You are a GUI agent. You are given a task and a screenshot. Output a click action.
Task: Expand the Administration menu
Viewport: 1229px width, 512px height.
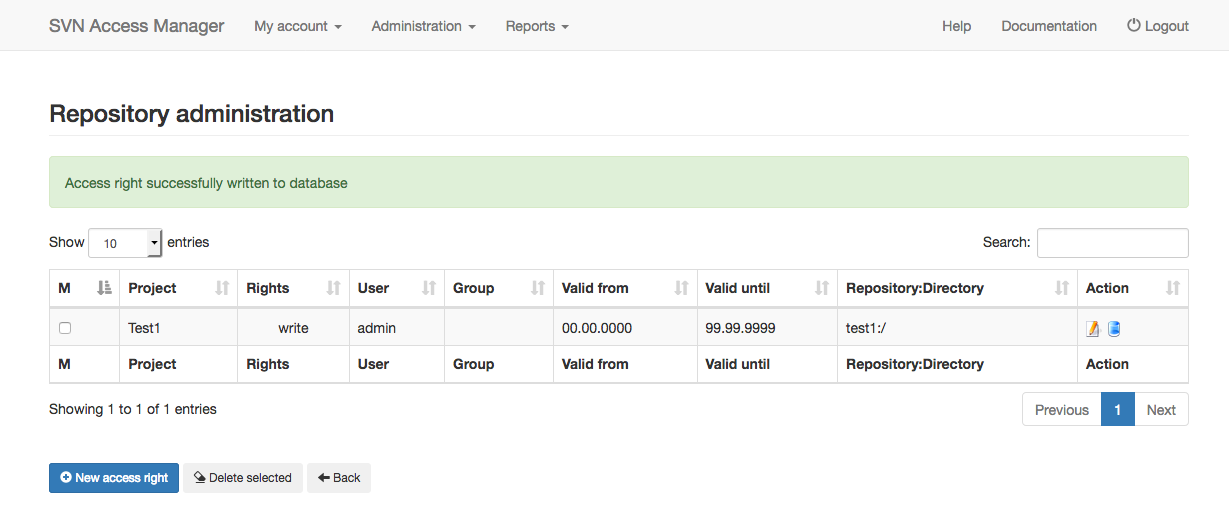[423, 26]
